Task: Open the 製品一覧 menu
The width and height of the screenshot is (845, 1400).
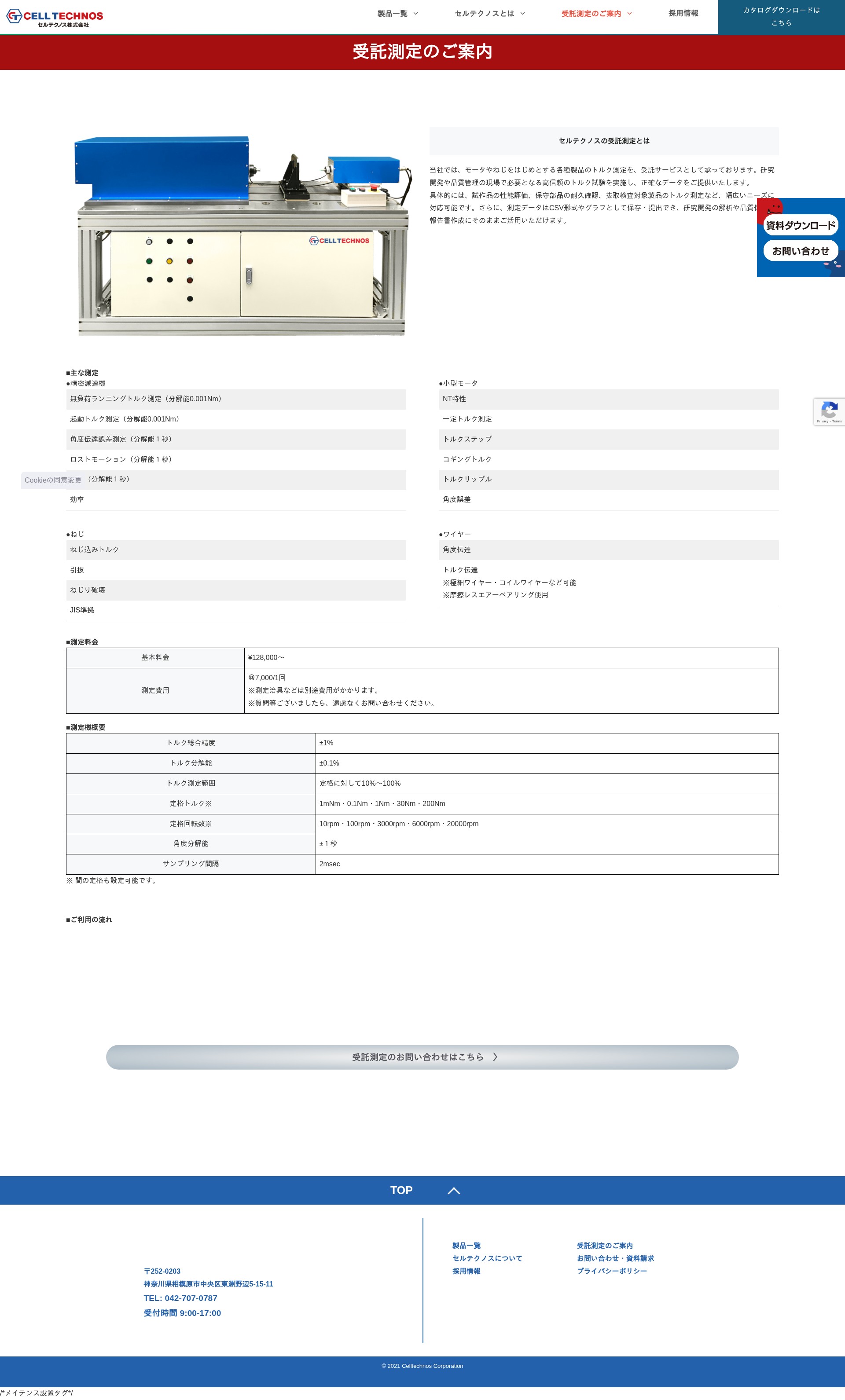Action: click(392, 14)
